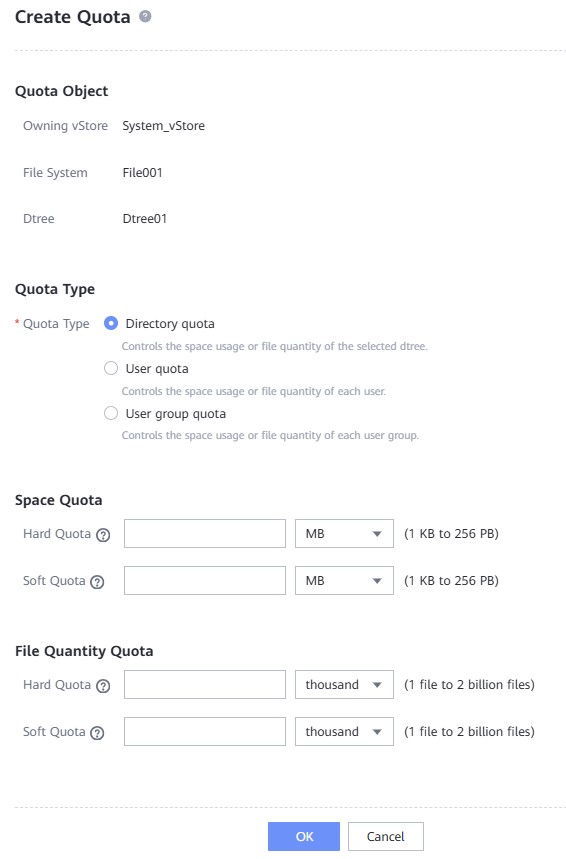Image resolution: width=566 pixels, height=859 pixels.
Task: Click the OK button to confirm
Action: (x=304, y=837)
